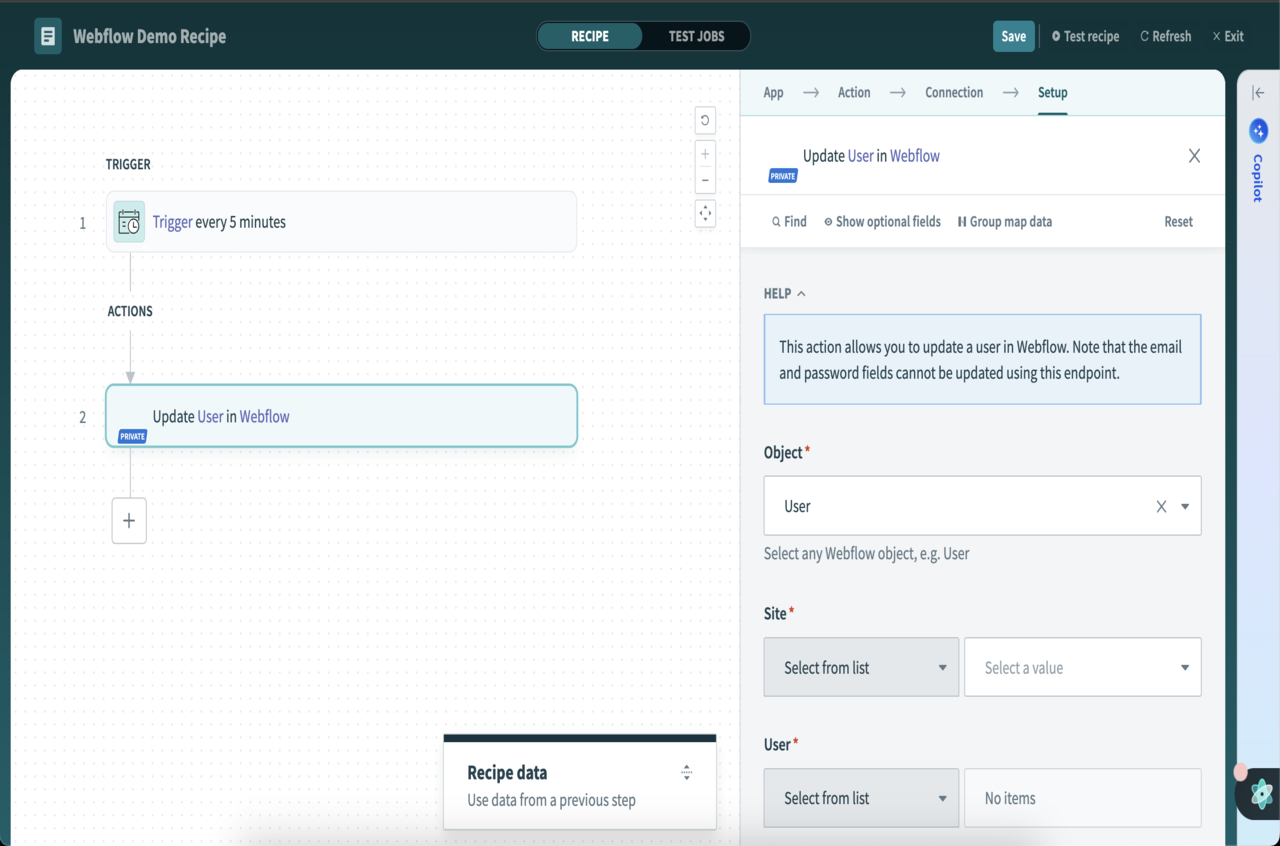The width and height of the screenshot is (1280, 846).
Task: Click the scheduler trigger clock icon
Action: 129,222
